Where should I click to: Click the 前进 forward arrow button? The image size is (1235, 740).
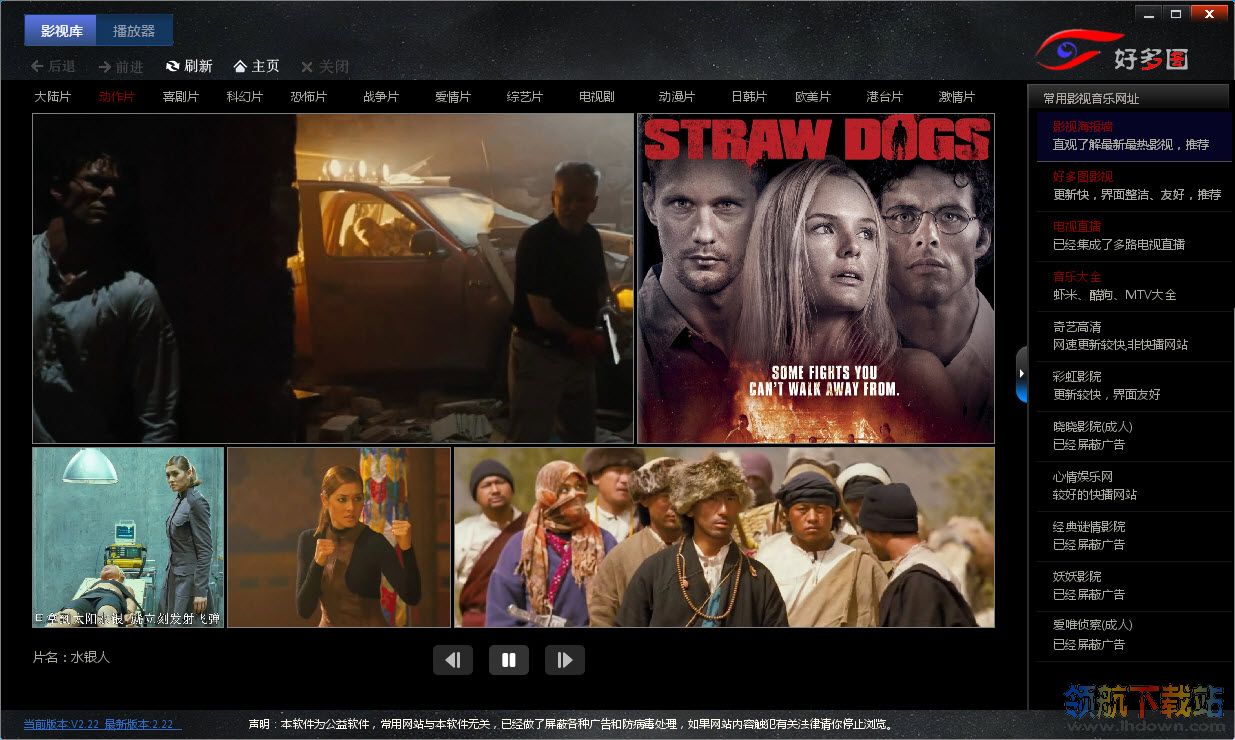121,66
